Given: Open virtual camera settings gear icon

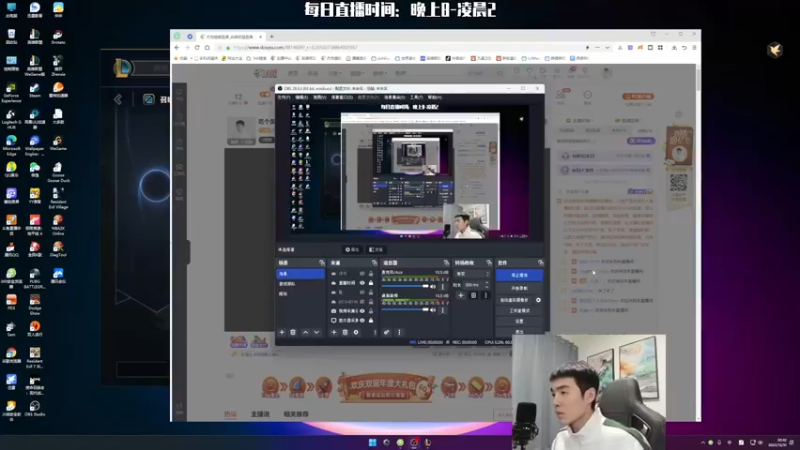Looking at the screenshot, I should [x=538, y=300].
